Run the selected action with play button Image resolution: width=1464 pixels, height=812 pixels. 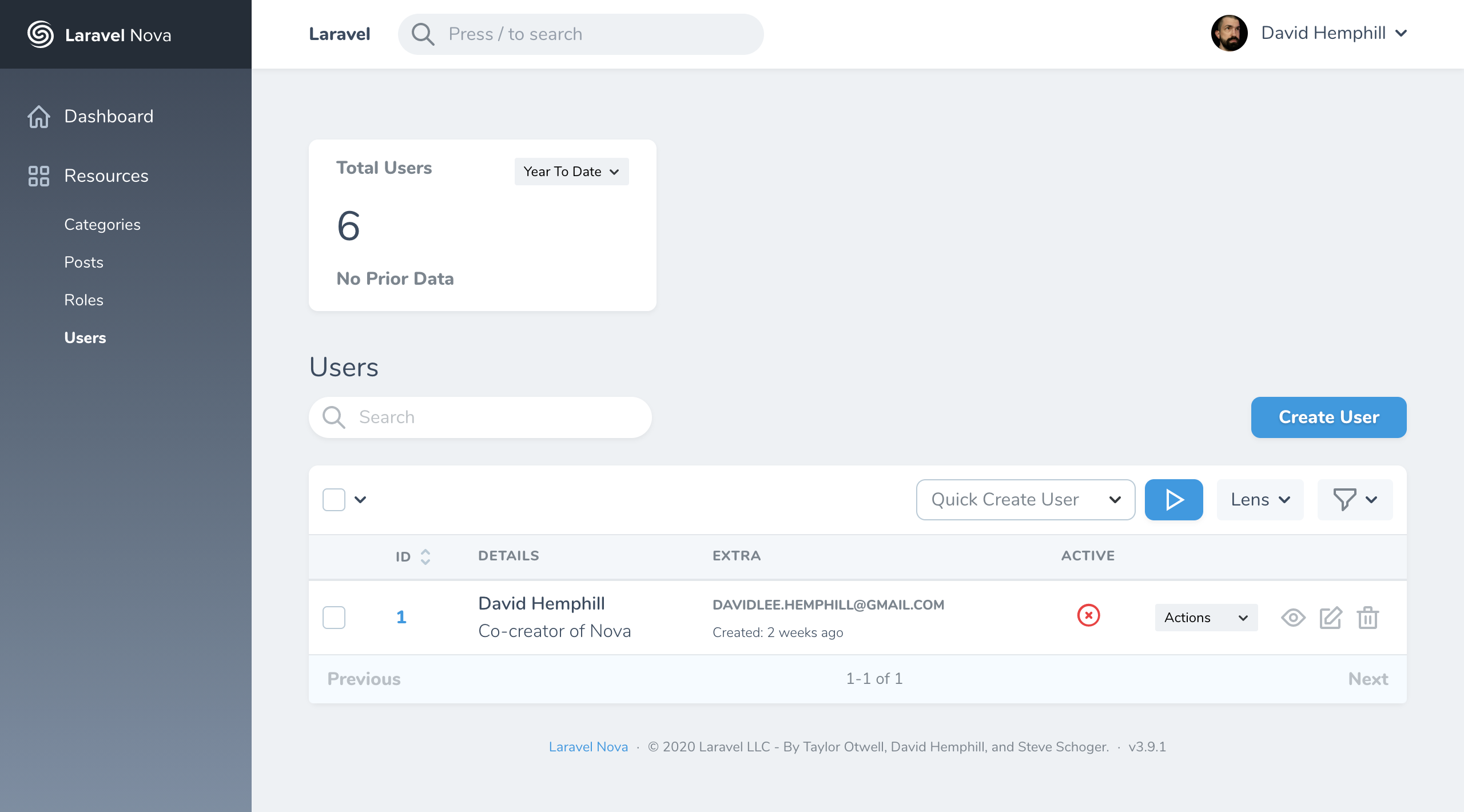pos(1174,500)
